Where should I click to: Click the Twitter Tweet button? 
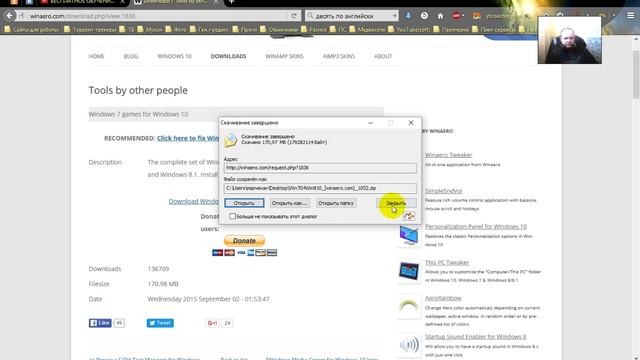(x=160, y=323)
